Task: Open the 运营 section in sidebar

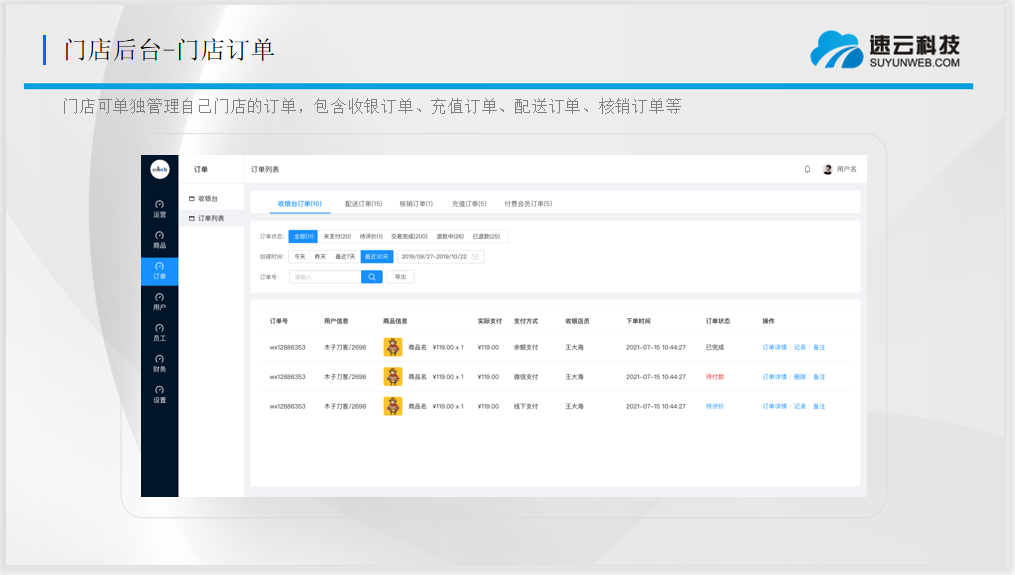Action: (x=160, y=208)
